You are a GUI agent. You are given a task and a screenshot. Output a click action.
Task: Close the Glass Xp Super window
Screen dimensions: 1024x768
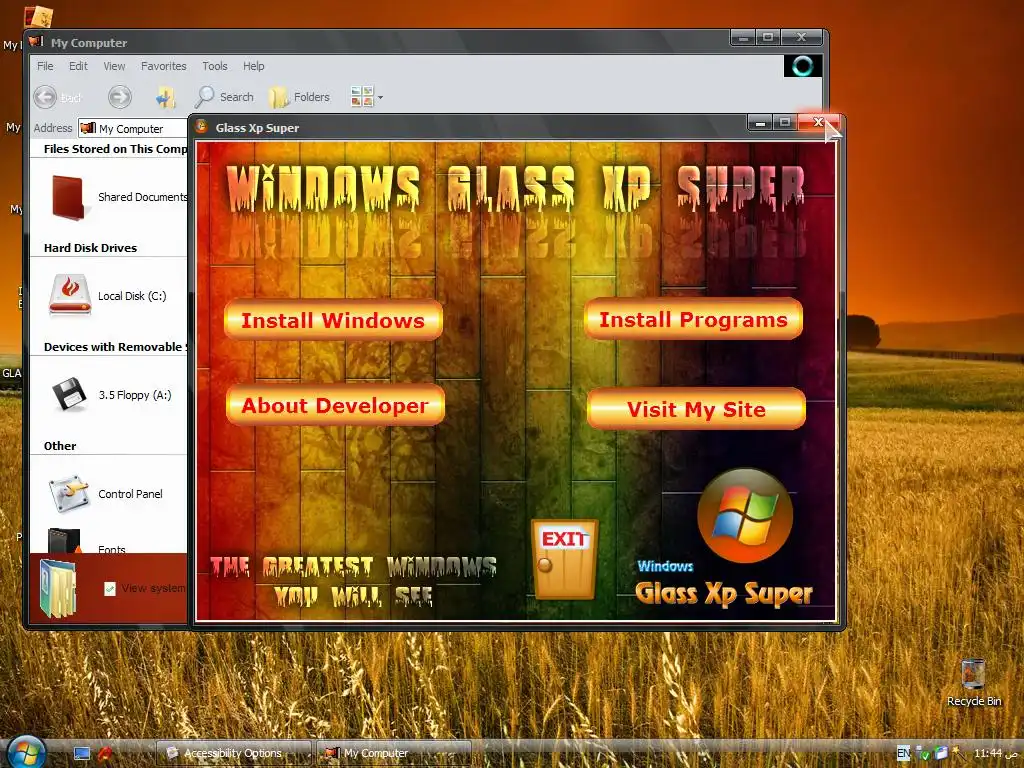[818, 122]
